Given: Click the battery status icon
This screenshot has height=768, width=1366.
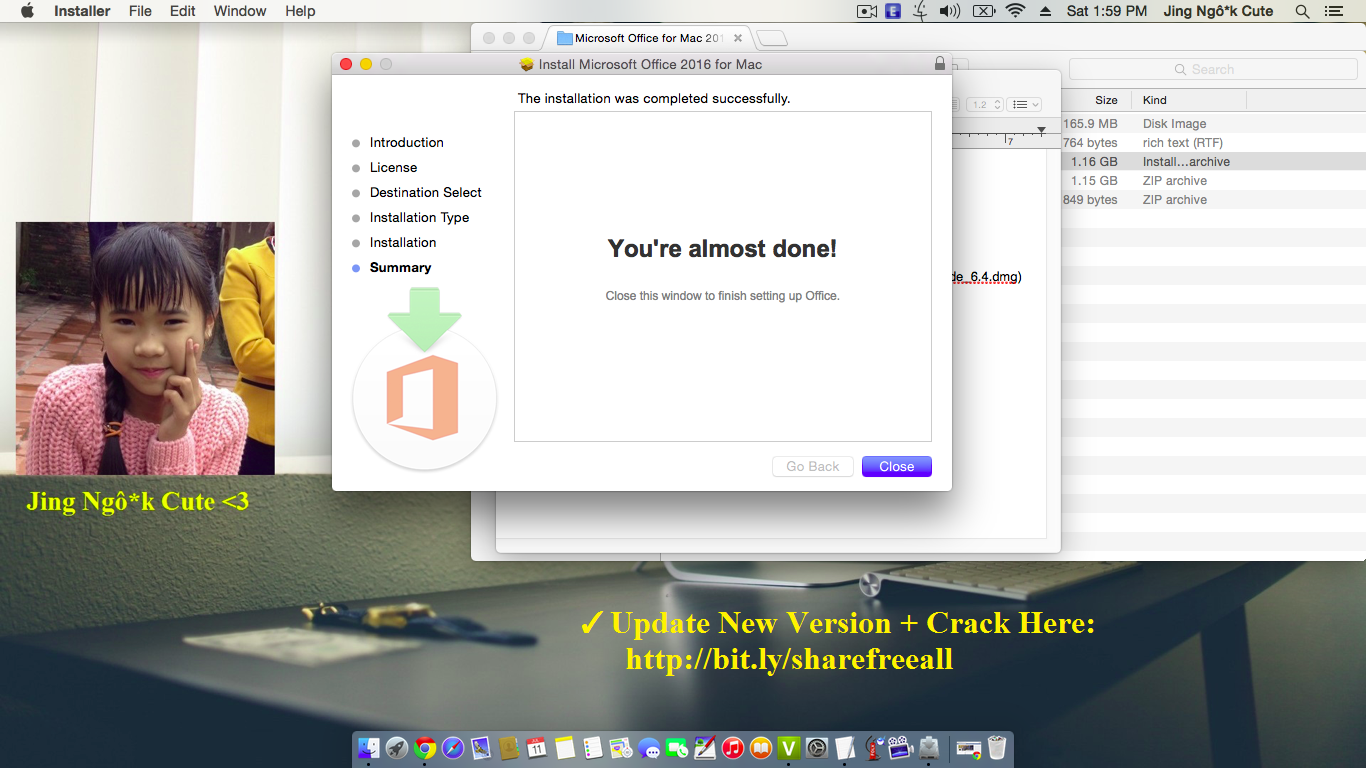Looking at the screenshot, I should (983, 11).
